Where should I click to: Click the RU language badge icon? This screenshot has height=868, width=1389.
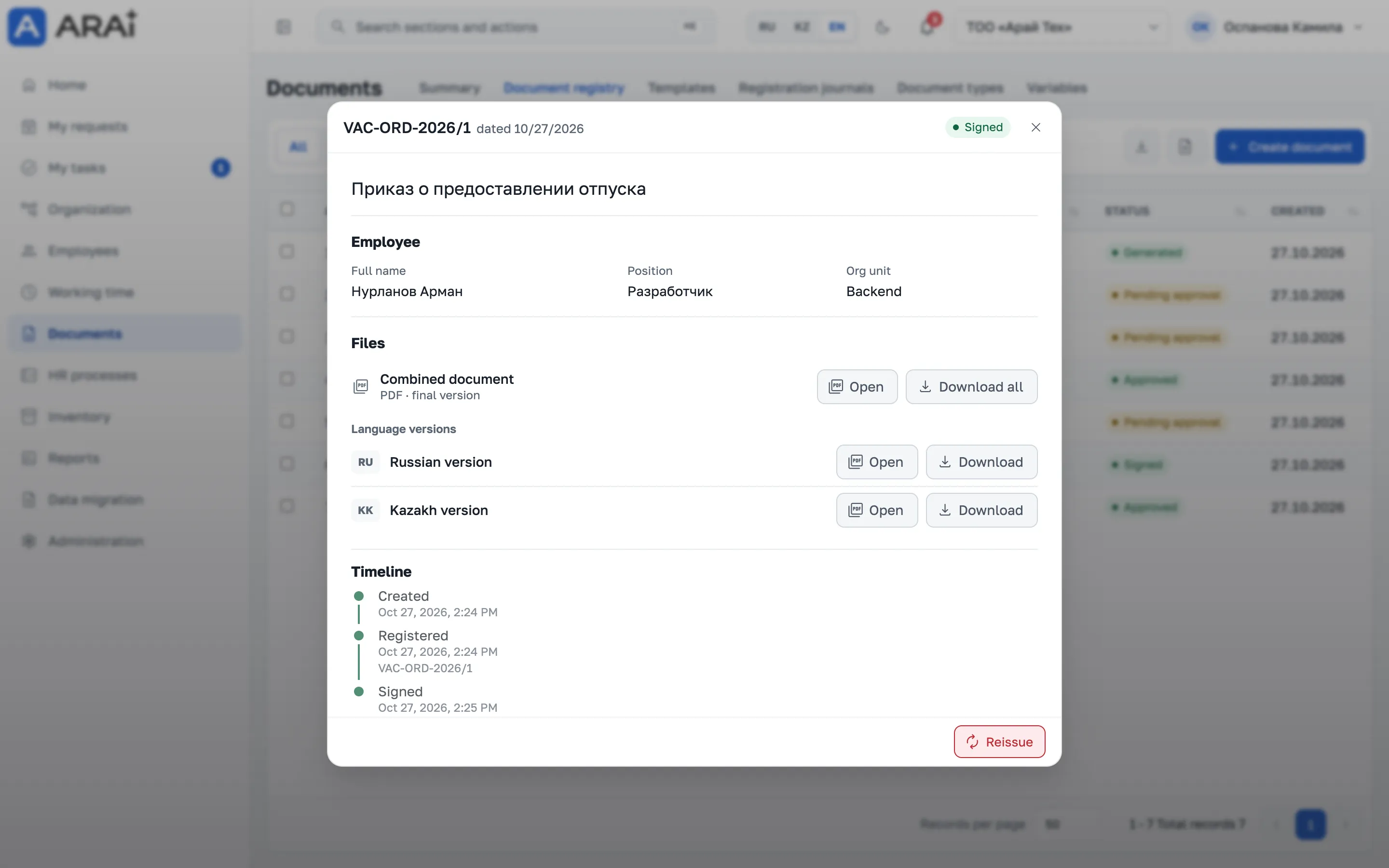tap(366, 462)
